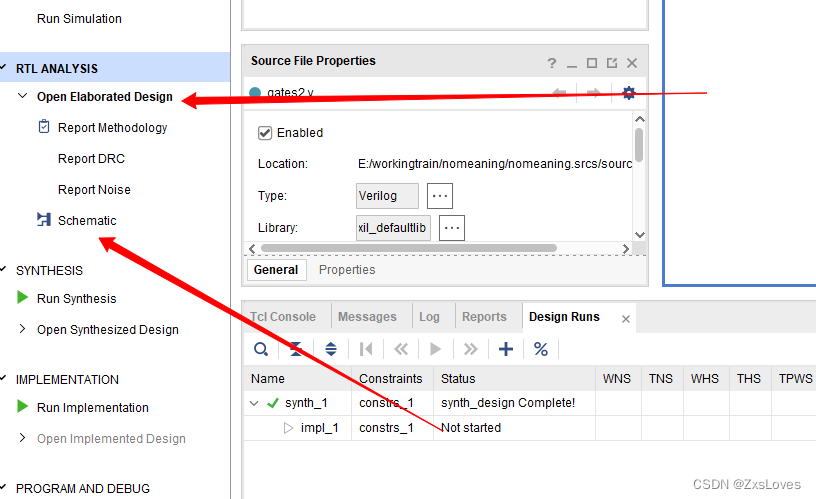The image size is (816, 499).
Task: Sort by the Constraints column header
Action: (x=393, y=379)
